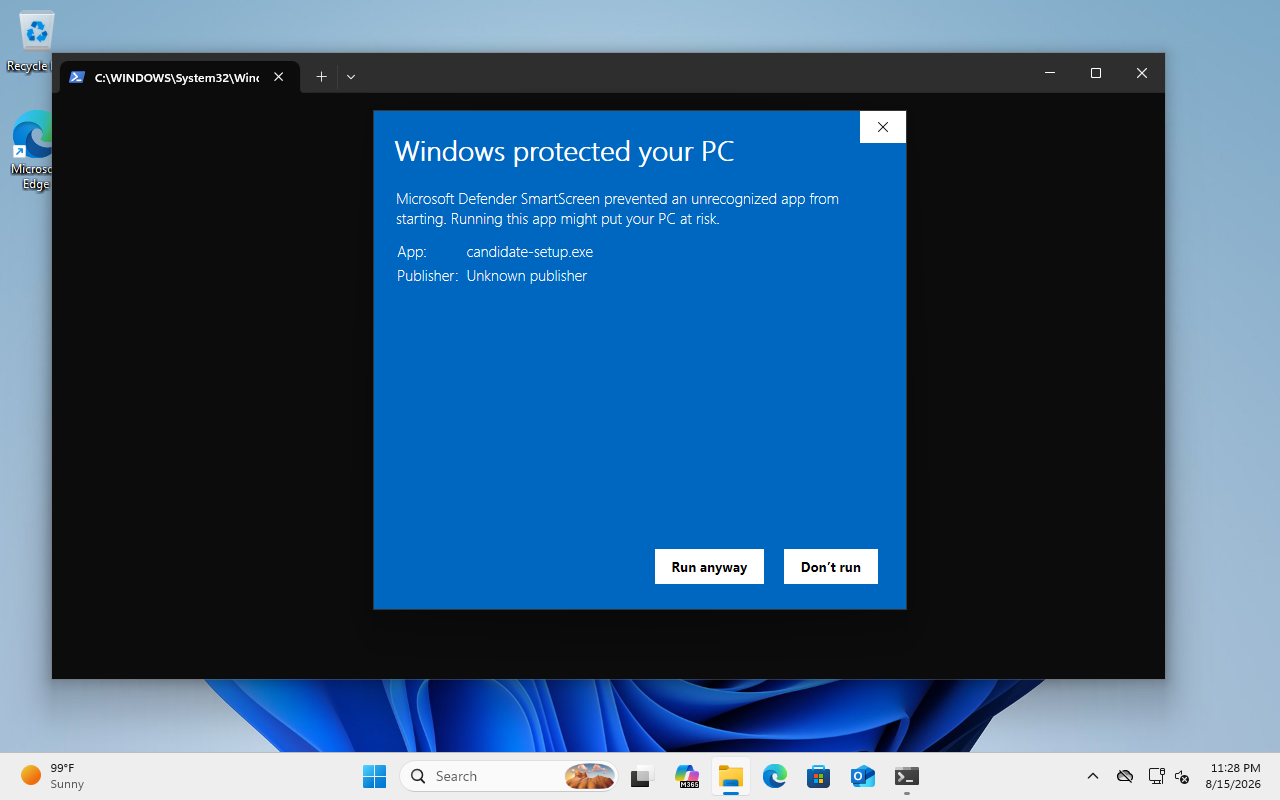This screenshot has width=1280, height=800.
Task: Minimize the Terminal window
Action: point(1050,73)
